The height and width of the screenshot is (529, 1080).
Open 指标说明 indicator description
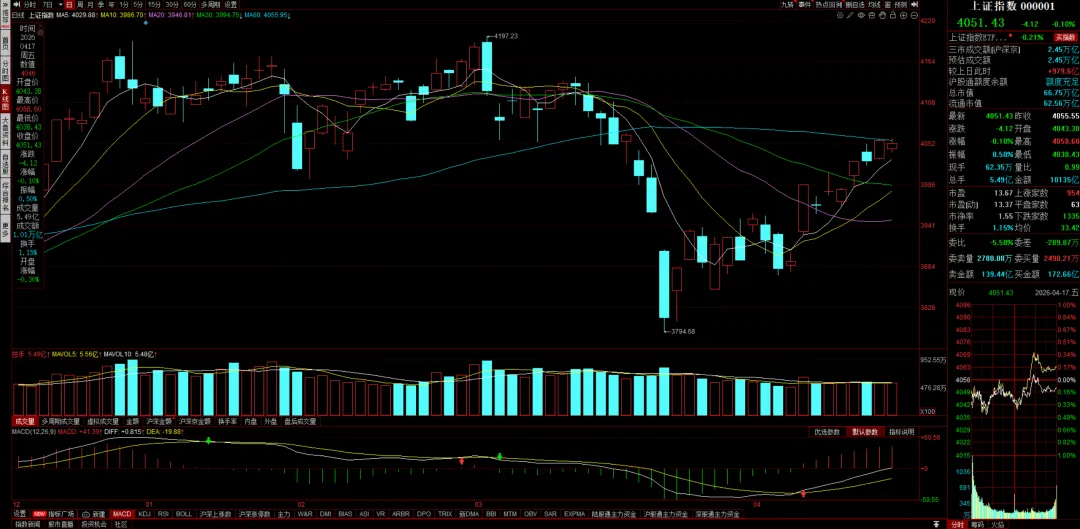[901, 432]
